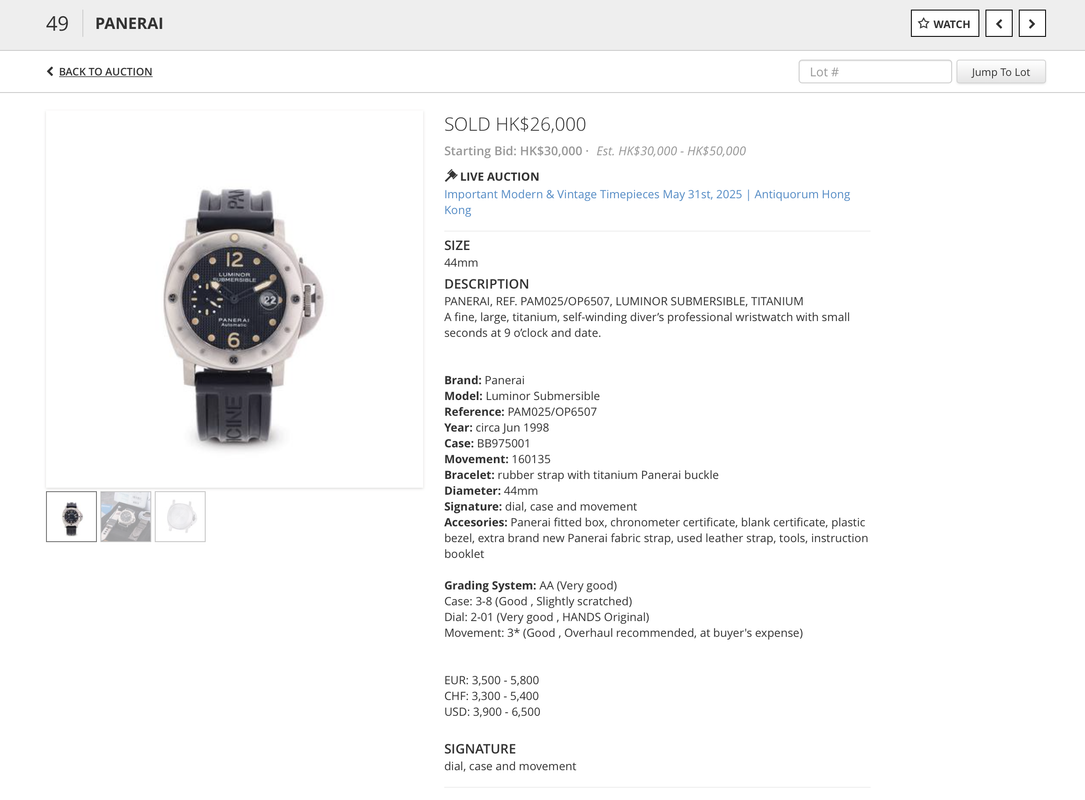Click the lot number 49
This screenshot has width=1085, height=800.
click(57, 24)
